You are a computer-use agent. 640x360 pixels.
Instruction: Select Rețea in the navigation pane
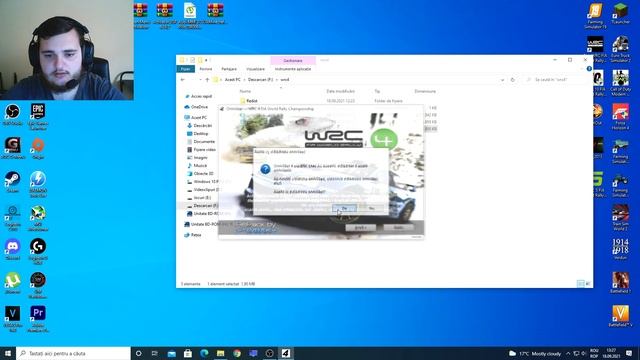(x=193, y=235)
